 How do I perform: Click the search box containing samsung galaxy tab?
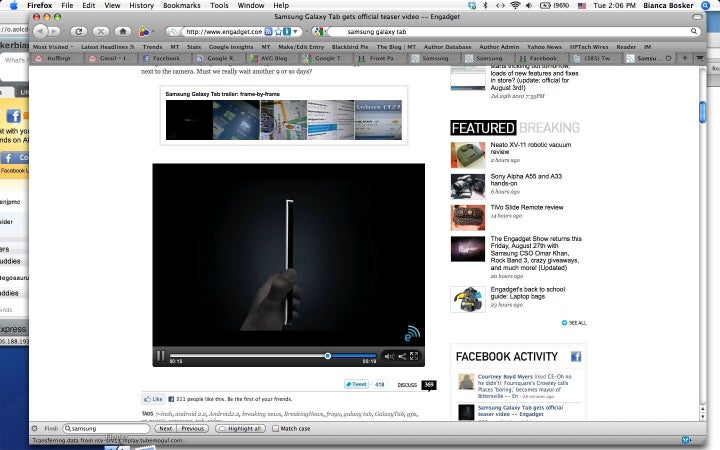point(509,32)
